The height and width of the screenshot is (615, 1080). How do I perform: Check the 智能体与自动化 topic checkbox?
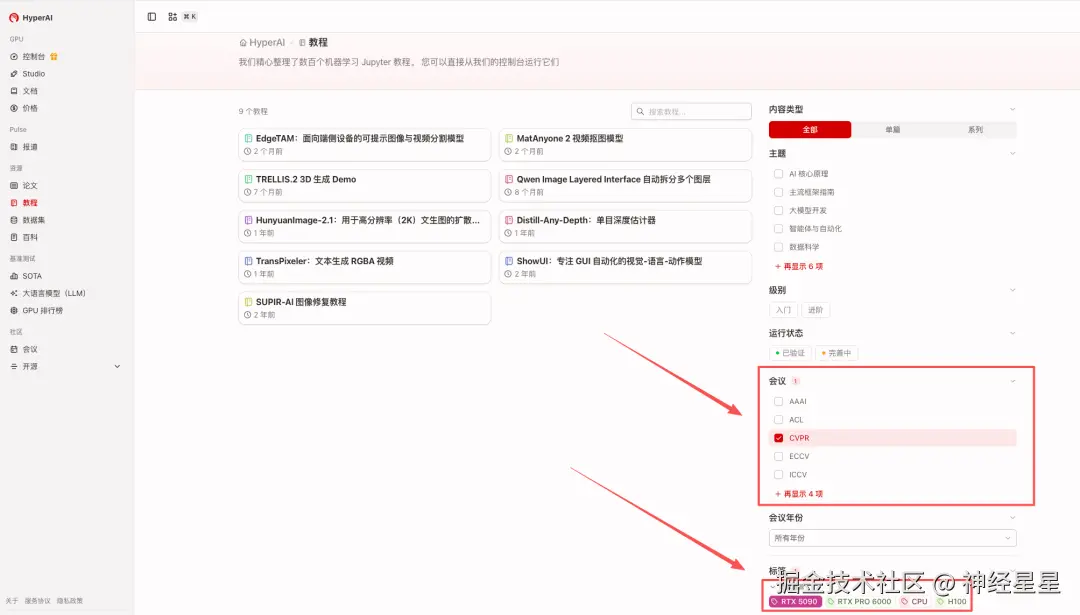(778, 228)
